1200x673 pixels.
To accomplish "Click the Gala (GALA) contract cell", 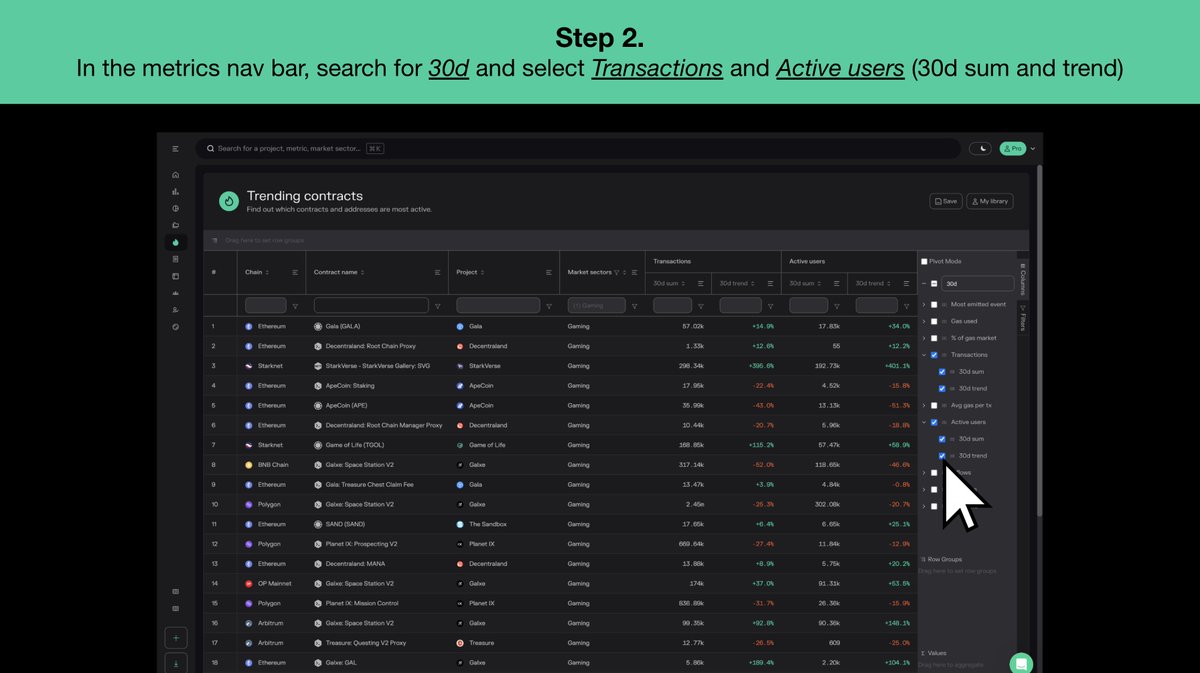I will click(376, 326).
